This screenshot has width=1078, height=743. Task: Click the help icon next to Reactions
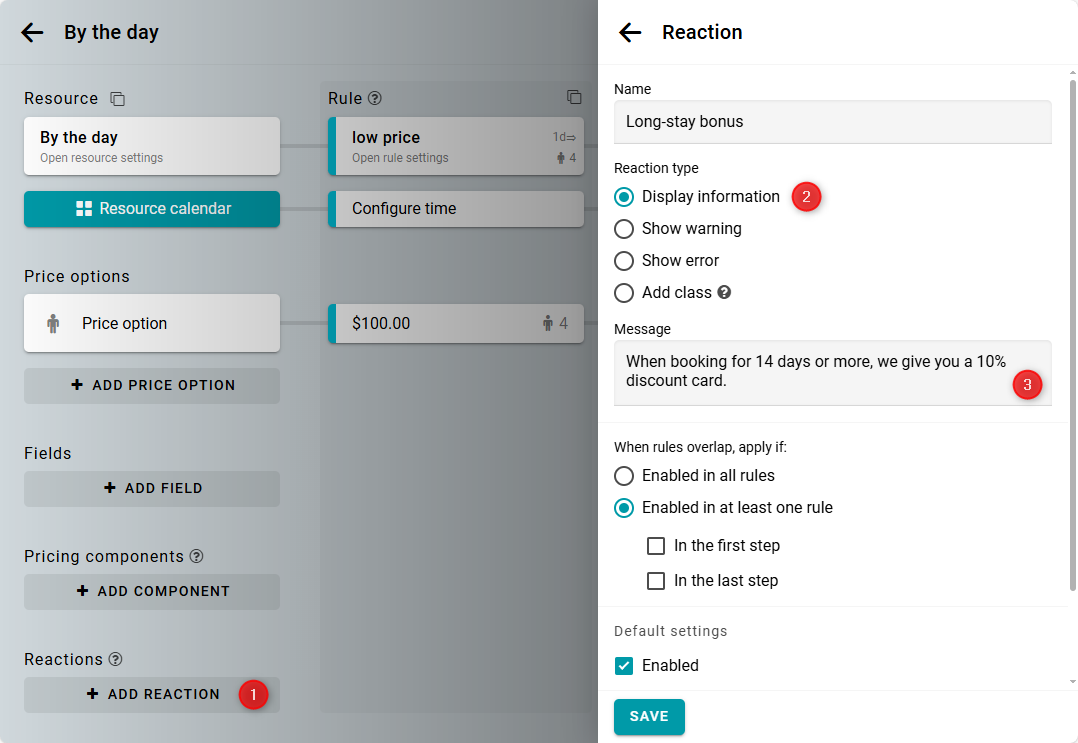pyautogui.click(x=116, y=659)
